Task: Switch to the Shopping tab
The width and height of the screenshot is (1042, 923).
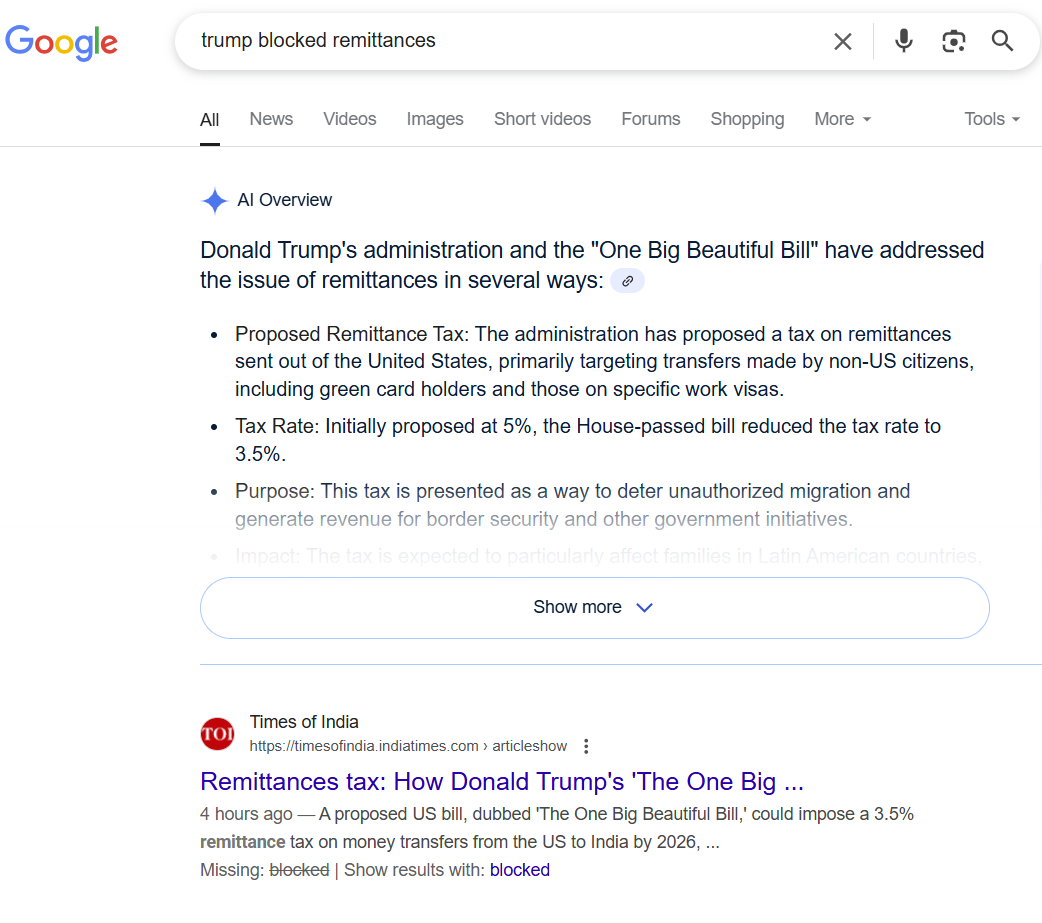Action: [747, 119]
